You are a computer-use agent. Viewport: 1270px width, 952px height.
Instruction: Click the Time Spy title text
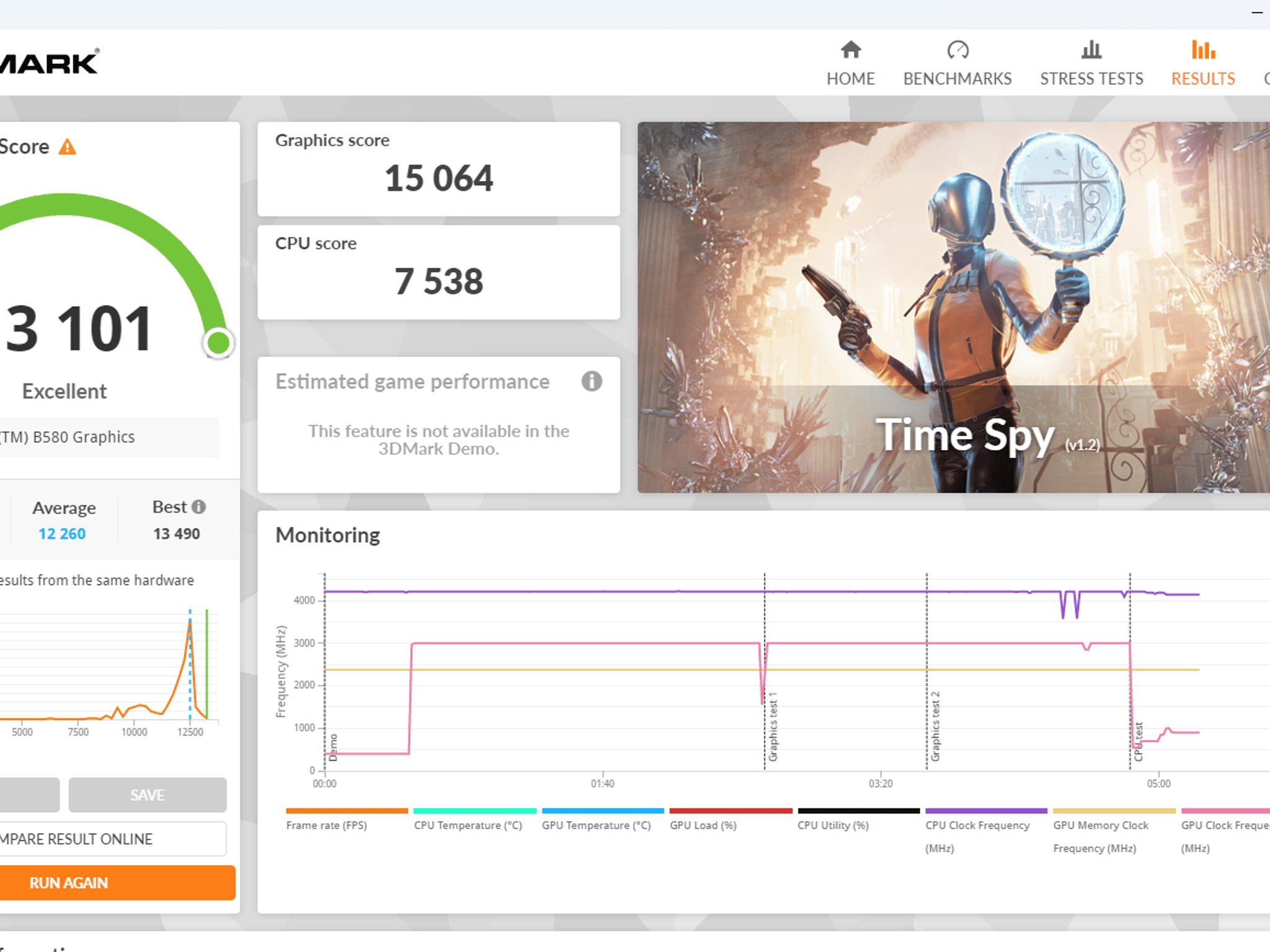(964, 435)
